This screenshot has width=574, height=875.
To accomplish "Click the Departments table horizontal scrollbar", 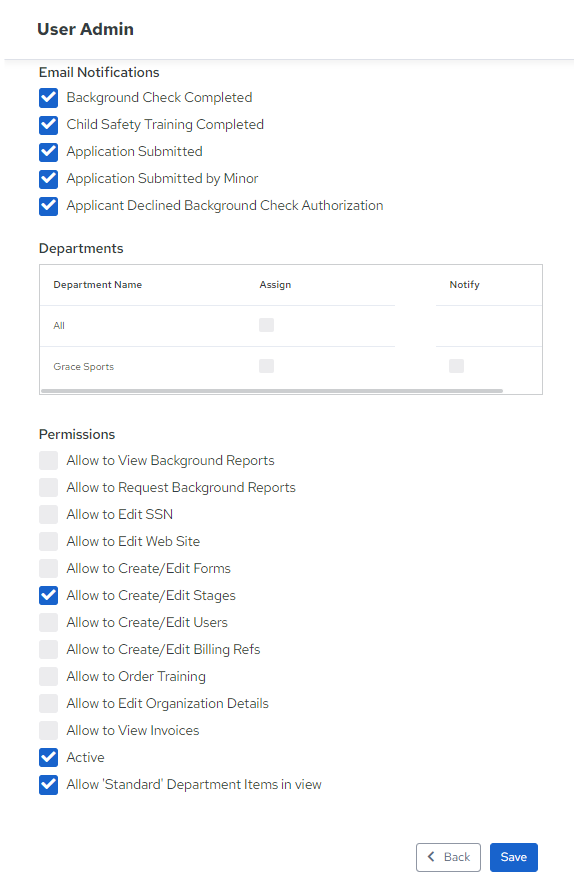I will click(x=272, y=391).
